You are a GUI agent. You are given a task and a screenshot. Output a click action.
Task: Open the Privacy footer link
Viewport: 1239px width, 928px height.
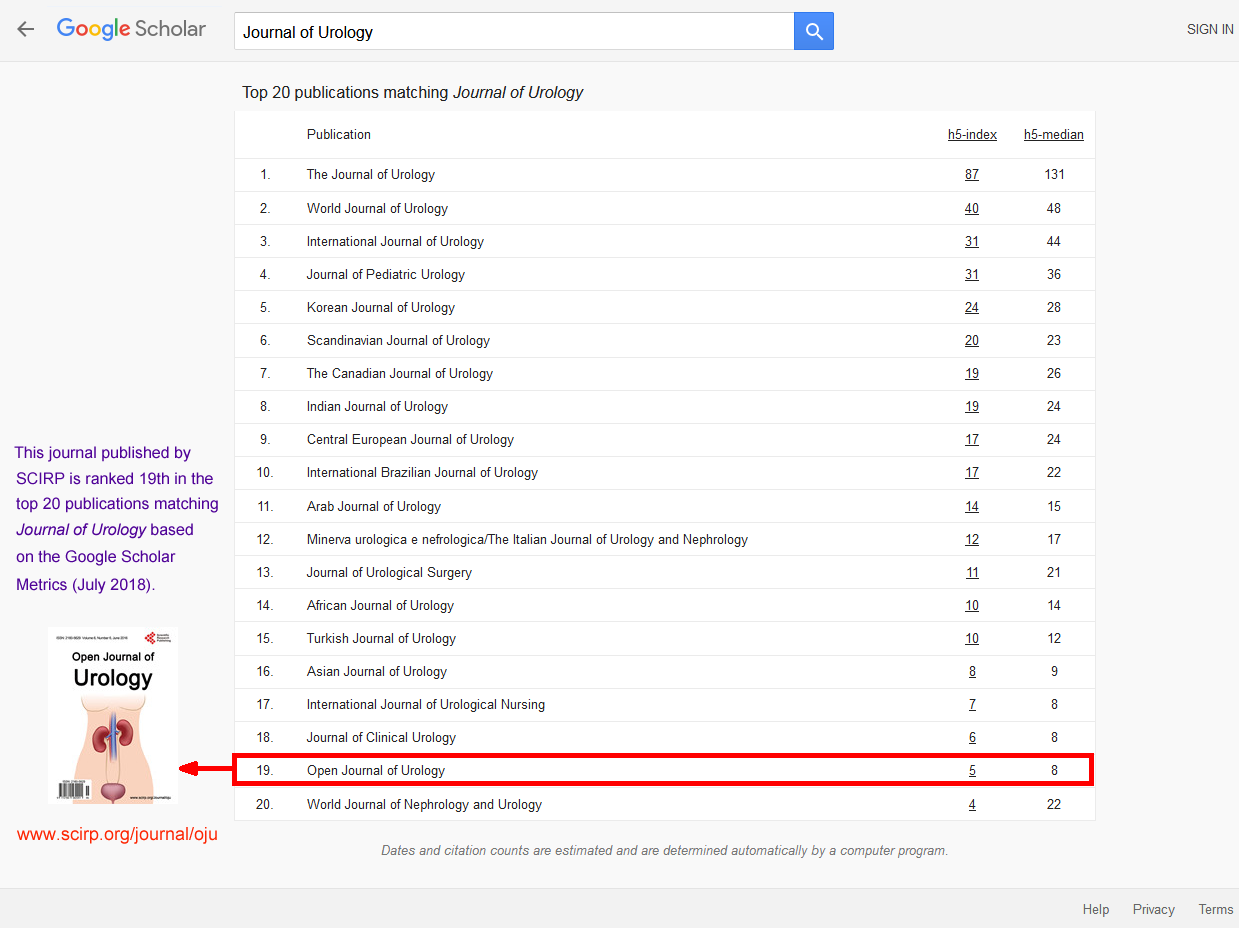pyautogui.click(x=1153, y=909)
